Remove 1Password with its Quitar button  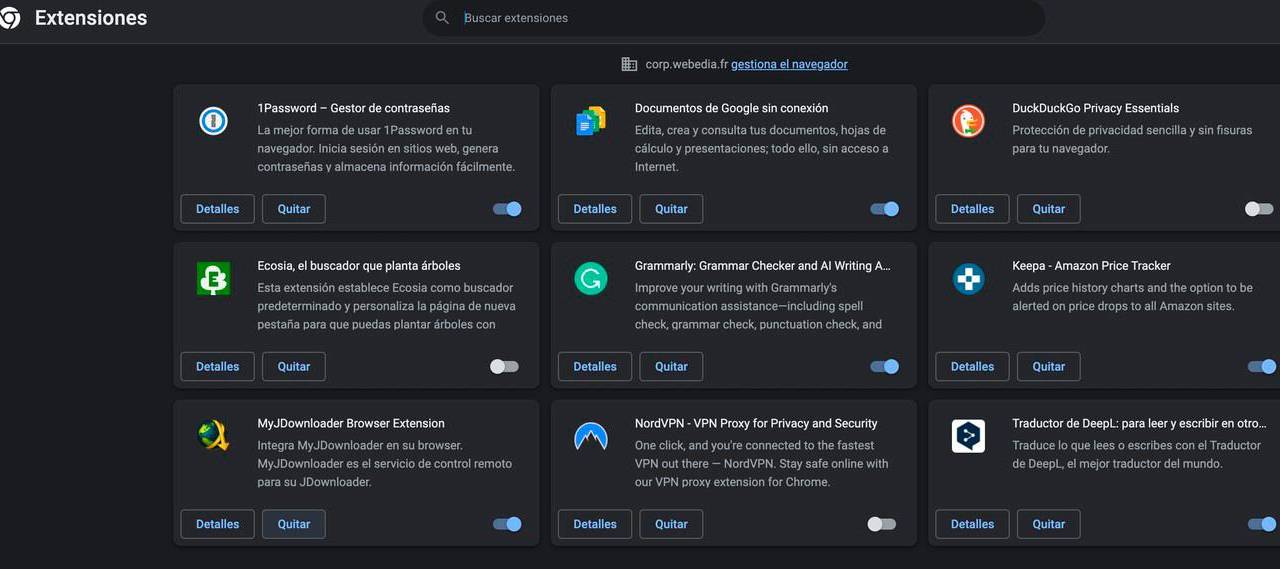[294, 209]
